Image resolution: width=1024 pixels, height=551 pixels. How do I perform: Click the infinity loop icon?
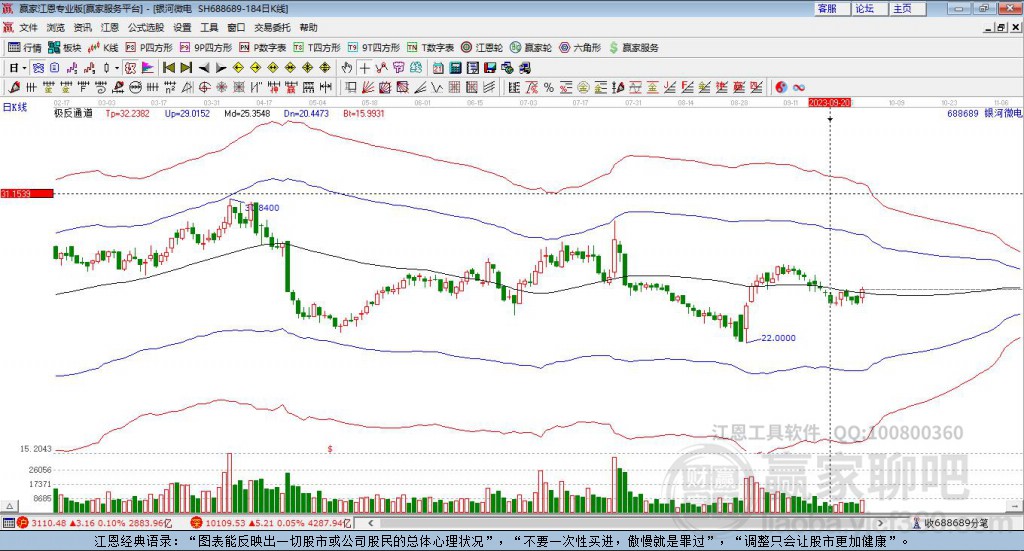[799, 87]
